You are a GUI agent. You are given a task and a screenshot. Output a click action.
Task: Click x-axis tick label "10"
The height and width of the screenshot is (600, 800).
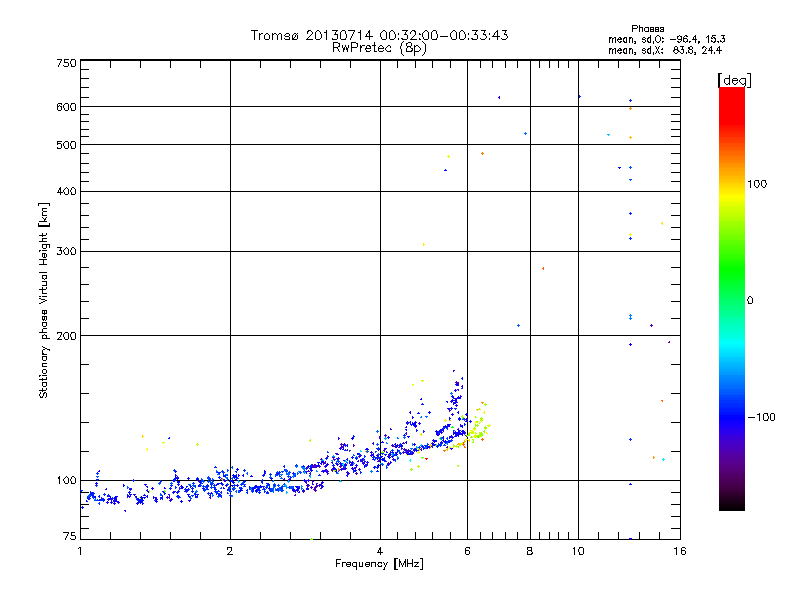[x=578, y=551]
